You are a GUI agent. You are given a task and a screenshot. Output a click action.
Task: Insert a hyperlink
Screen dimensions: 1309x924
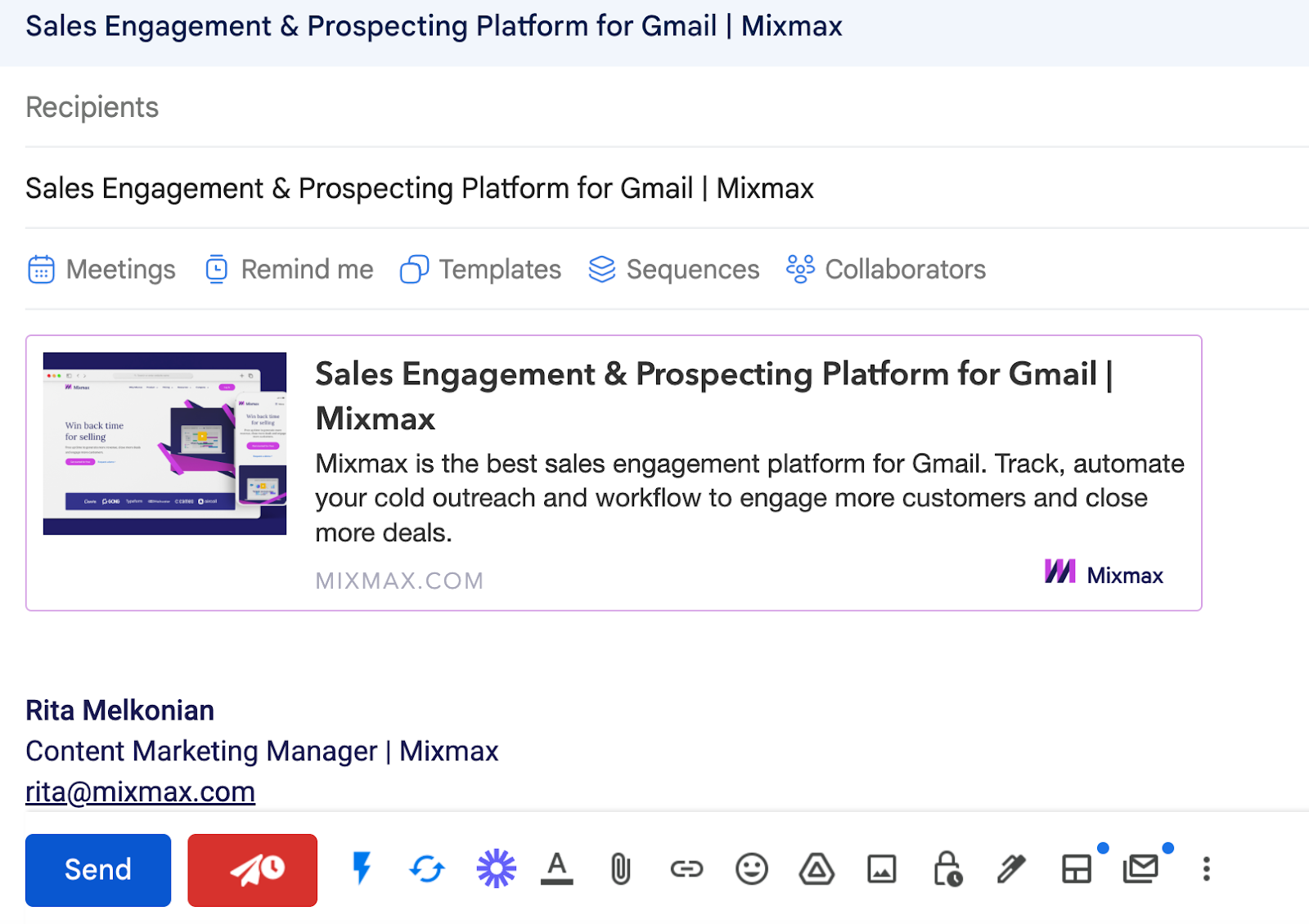tap(687, 870)
